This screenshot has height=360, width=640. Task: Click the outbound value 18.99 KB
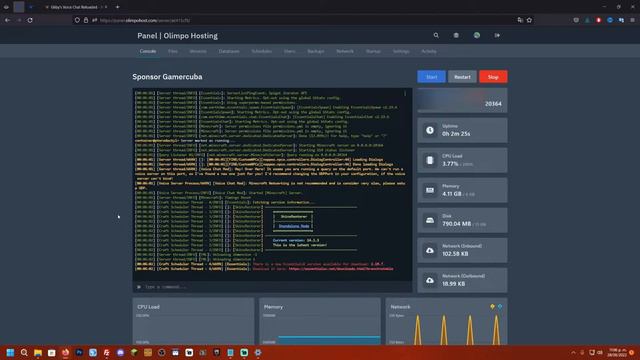(x=453, y=284)
